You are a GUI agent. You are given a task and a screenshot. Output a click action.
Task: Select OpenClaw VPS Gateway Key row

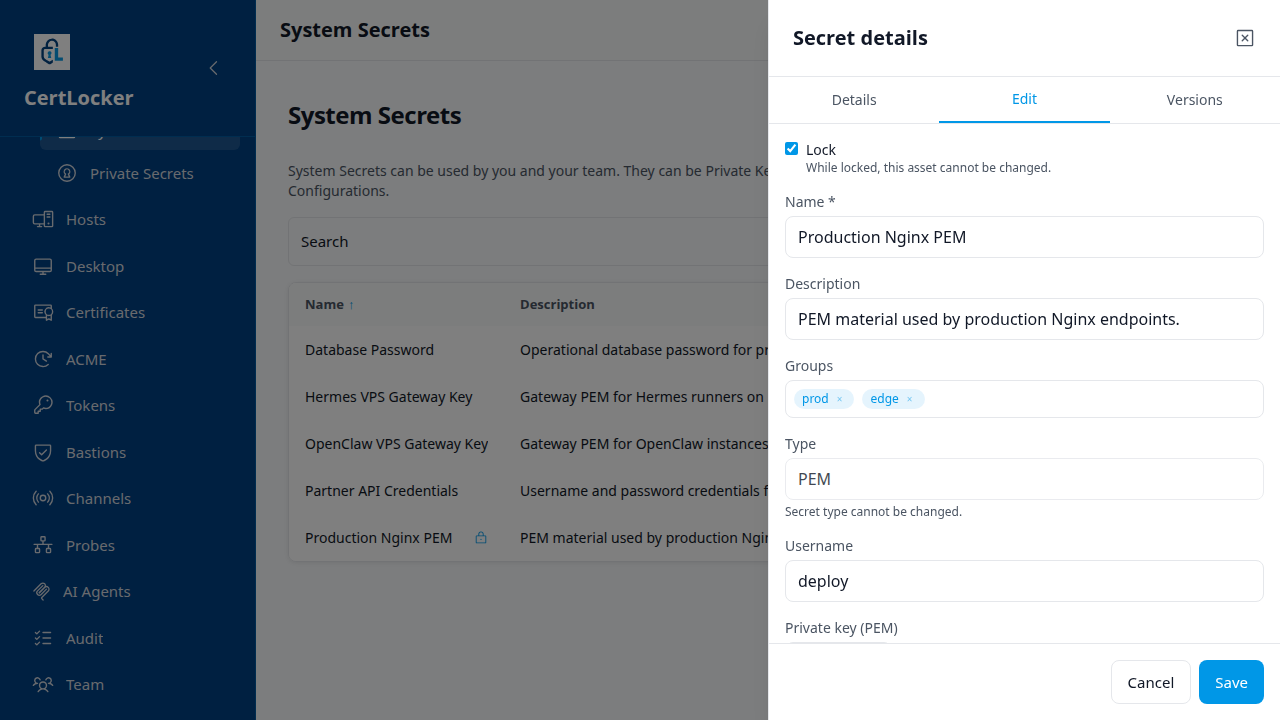528,444
